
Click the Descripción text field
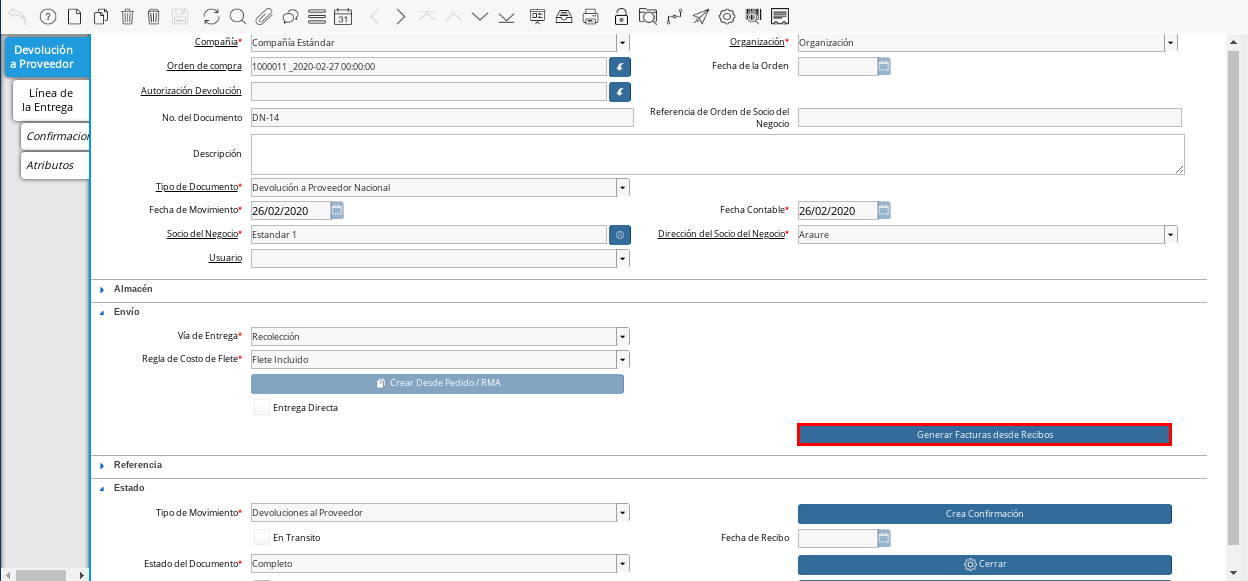(x=717, y=155)
